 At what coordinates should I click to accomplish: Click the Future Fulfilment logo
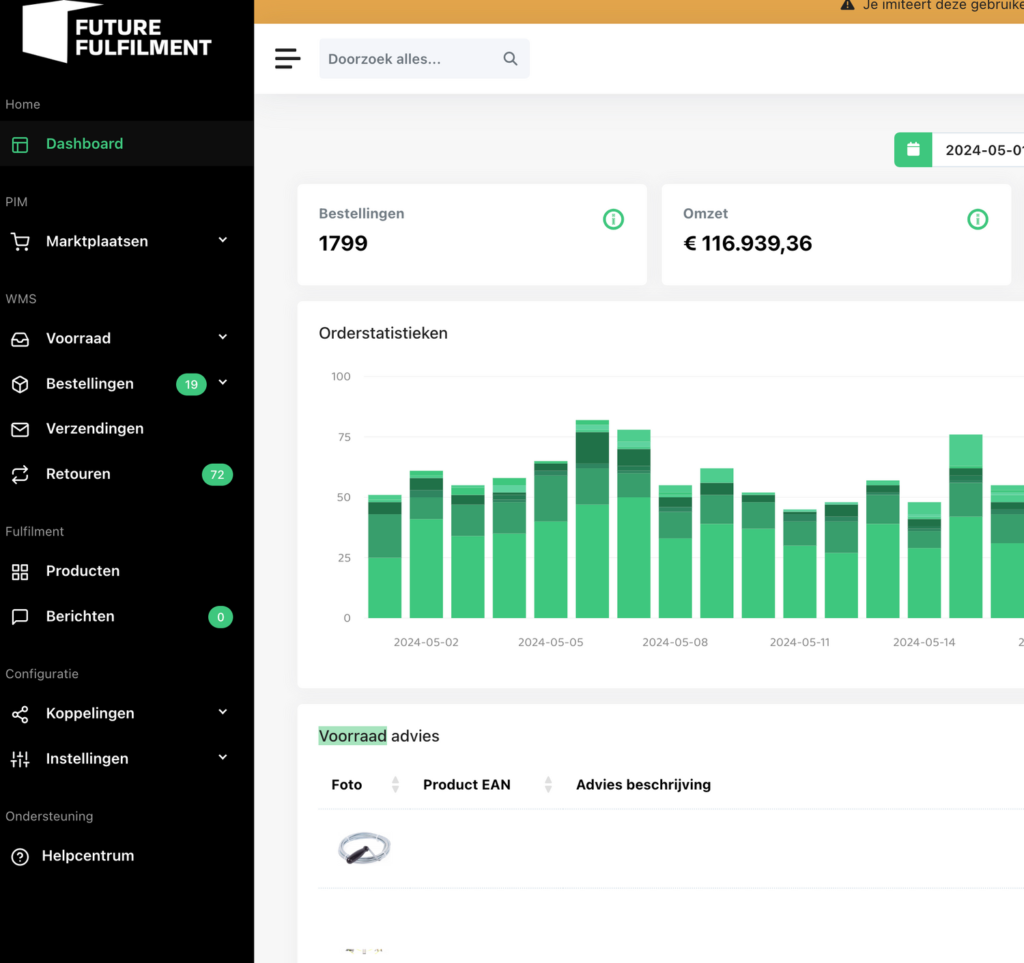[x=117, y=33]
